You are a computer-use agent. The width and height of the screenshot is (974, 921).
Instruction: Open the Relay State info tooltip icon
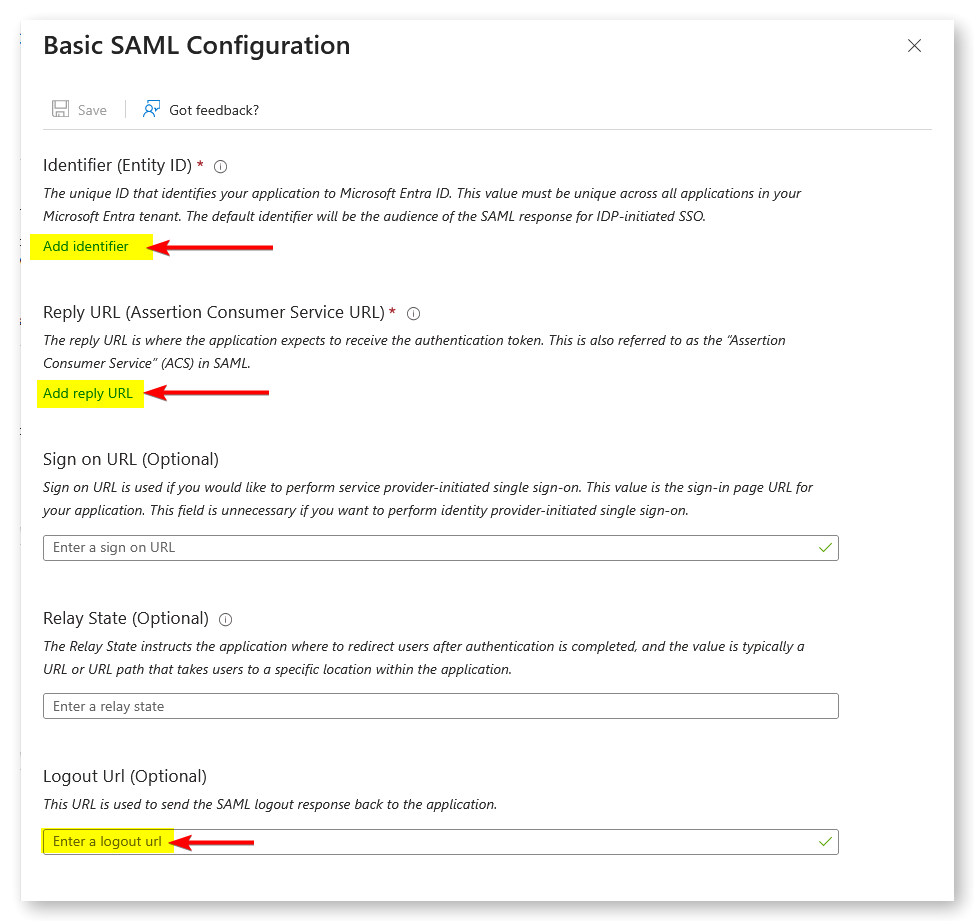(x=226, y=620)
